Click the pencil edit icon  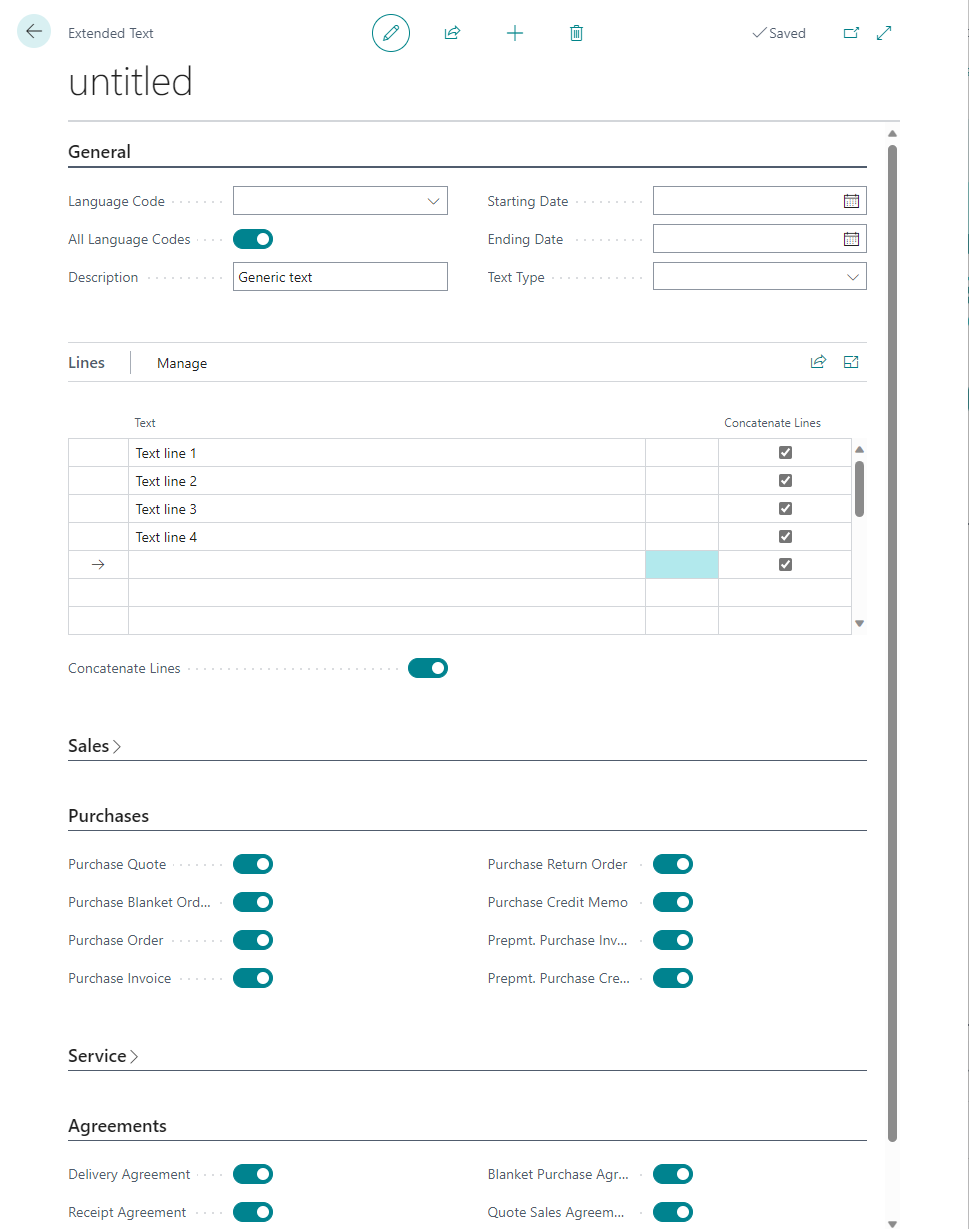point(391,33)
